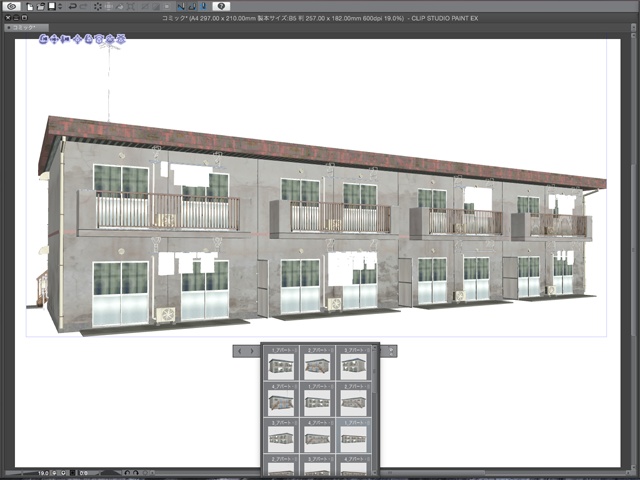
Task: Toggle Snap to Special Ruler
Action: tap(192, 6)
